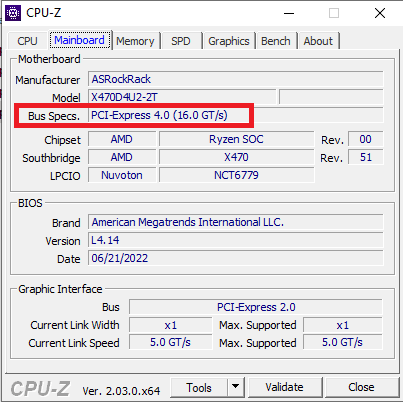Click the LPCIO Nuvoton field
Viewport: 403px width, 402px height.
tap(122, 175)
